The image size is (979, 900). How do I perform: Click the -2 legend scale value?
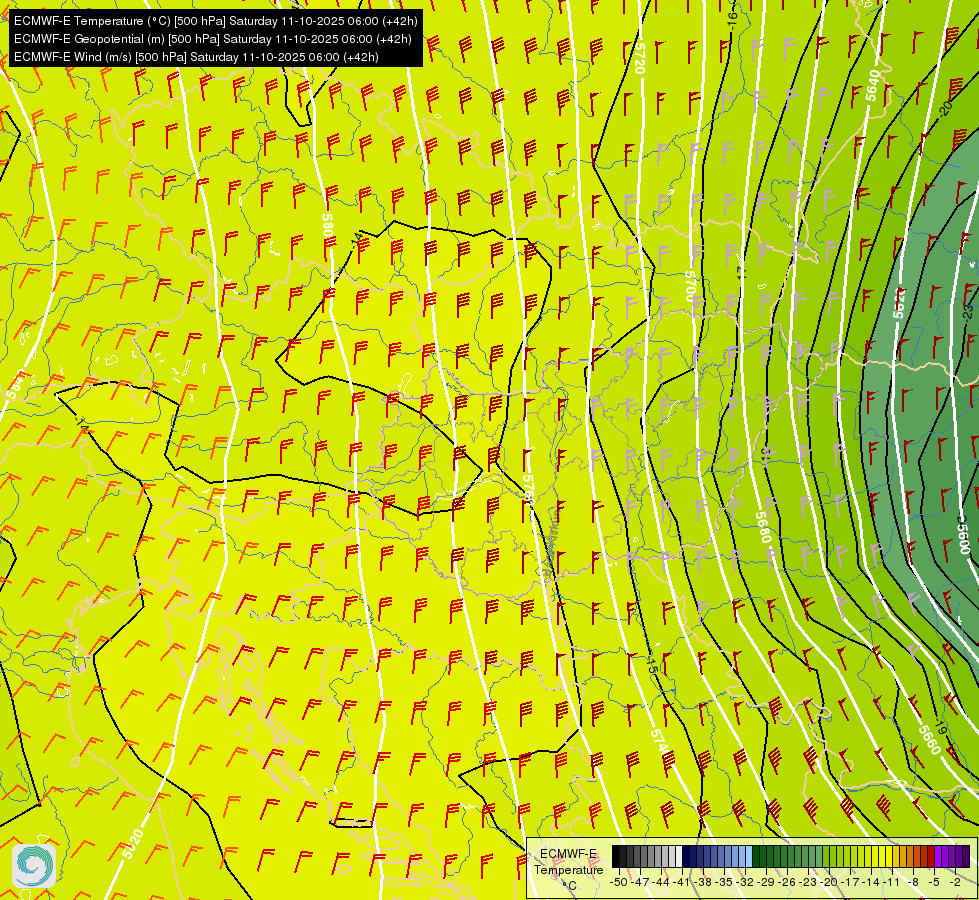click(x=955, y=883)
